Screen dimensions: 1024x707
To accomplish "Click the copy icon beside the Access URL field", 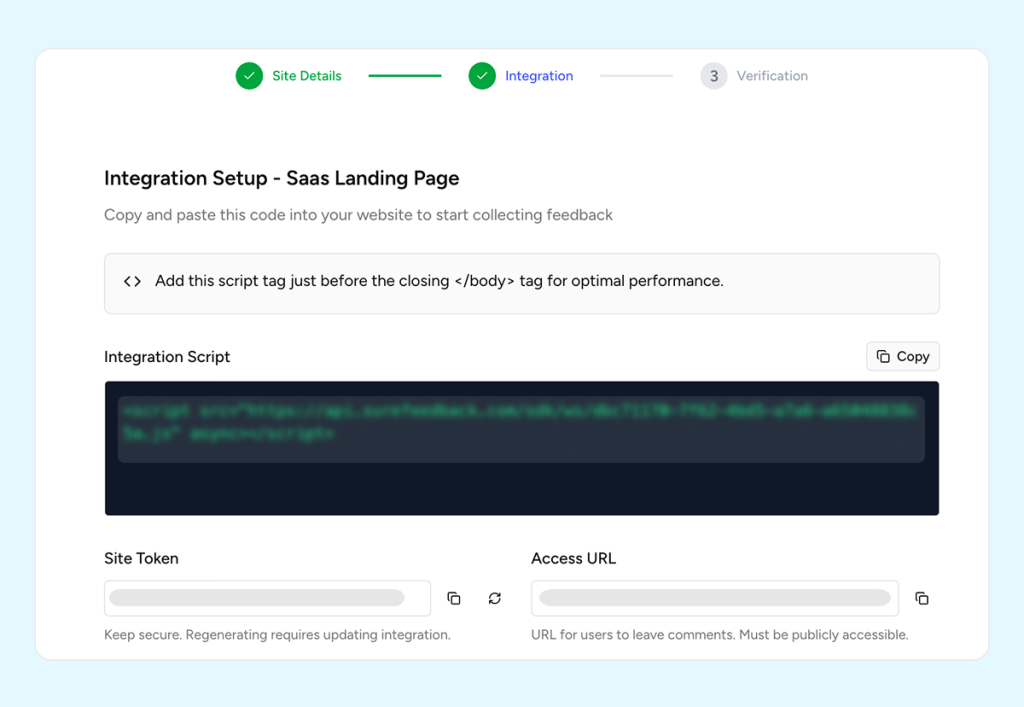I will pyautogui.click(x=921, y=598).
